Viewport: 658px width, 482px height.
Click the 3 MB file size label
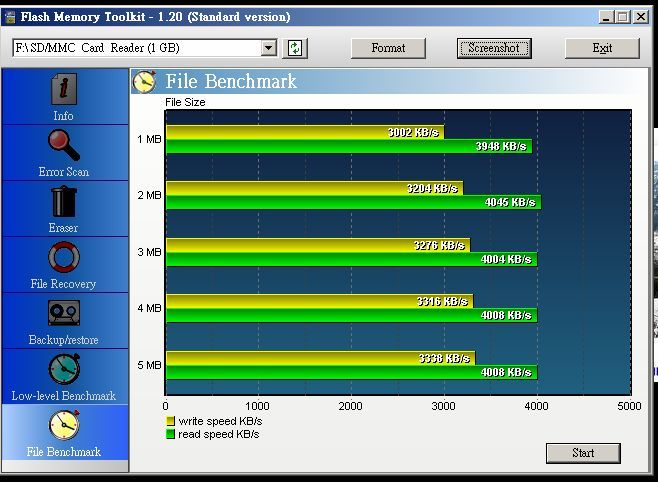click(x=149, y=252)
